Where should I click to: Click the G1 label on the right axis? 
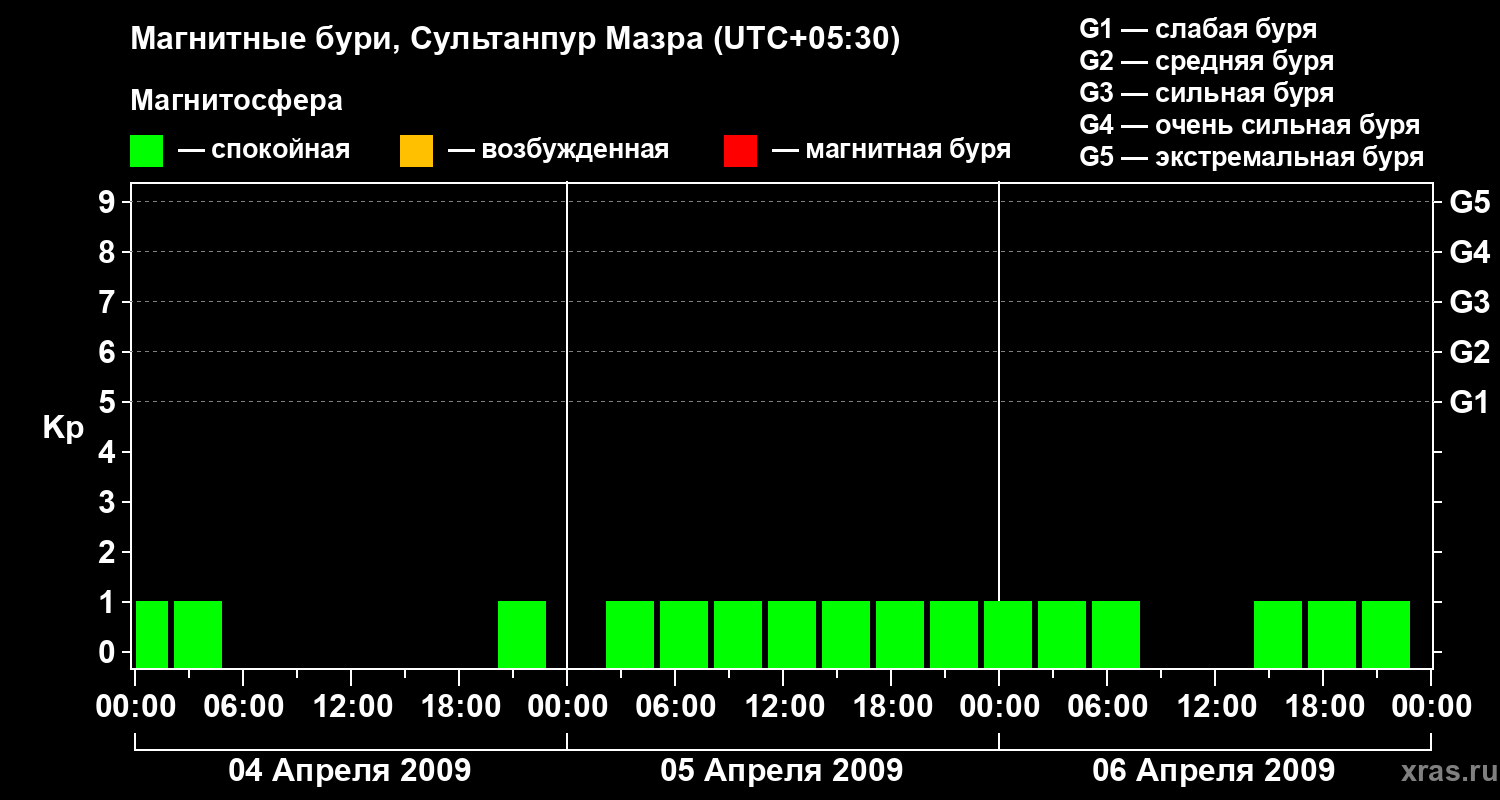(x=1470, y=402)
